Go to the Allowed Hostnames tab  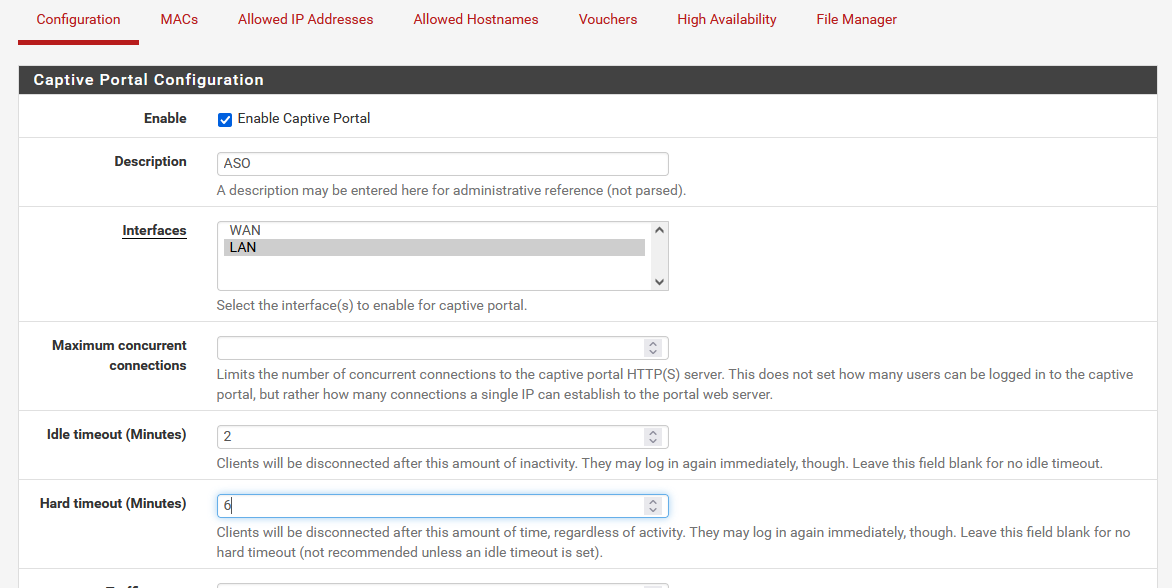(476, 19)
